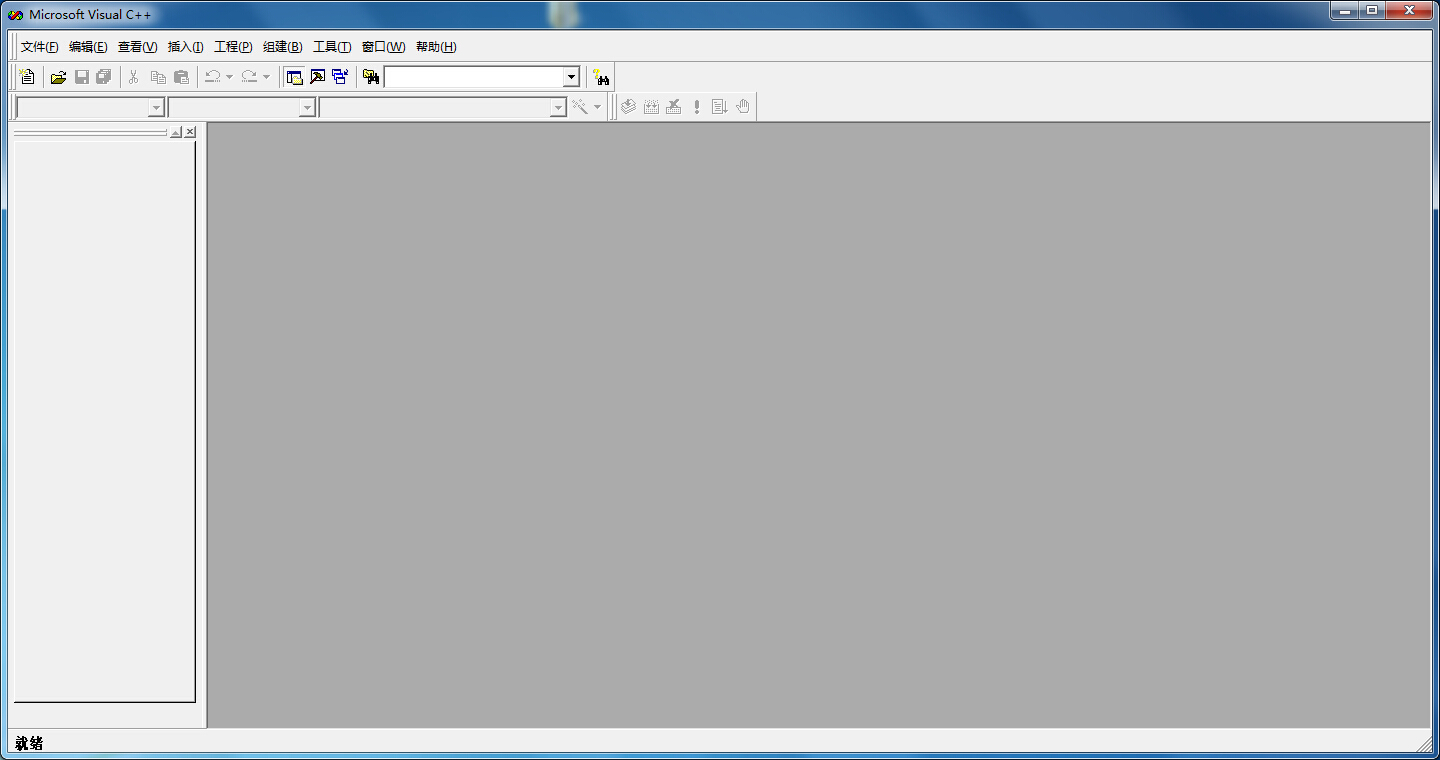1440x760 pixels.
Task: Open the 帮助(H) menu
Action: point(436,47)
